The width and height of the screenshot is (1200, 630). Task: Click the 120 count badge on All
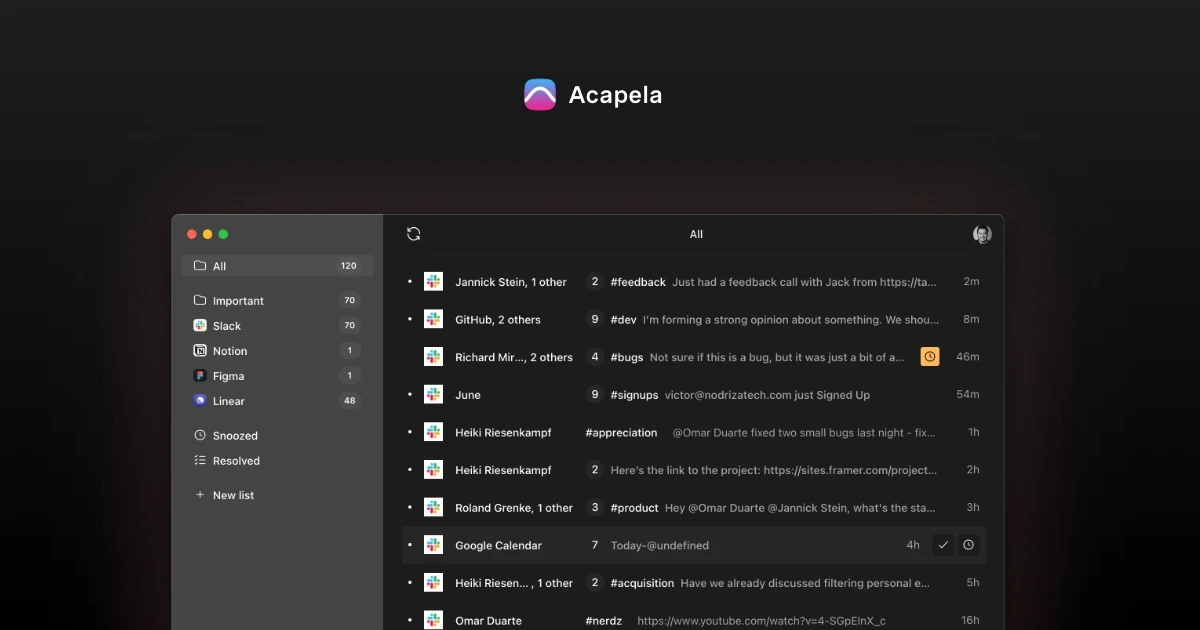[348, 266]
